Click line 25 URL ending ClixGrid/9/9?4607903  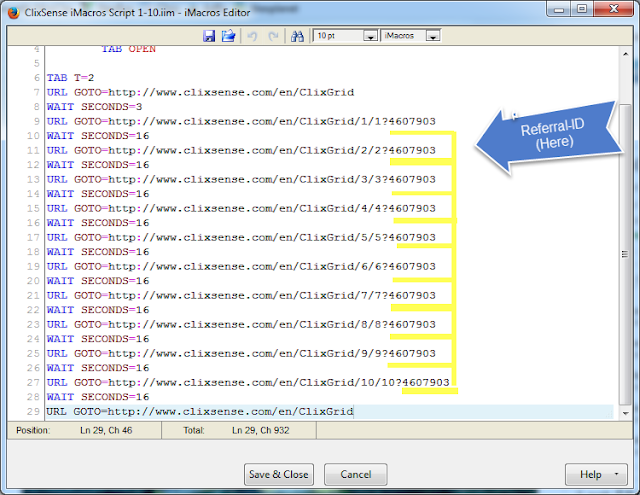coord(241,353)
